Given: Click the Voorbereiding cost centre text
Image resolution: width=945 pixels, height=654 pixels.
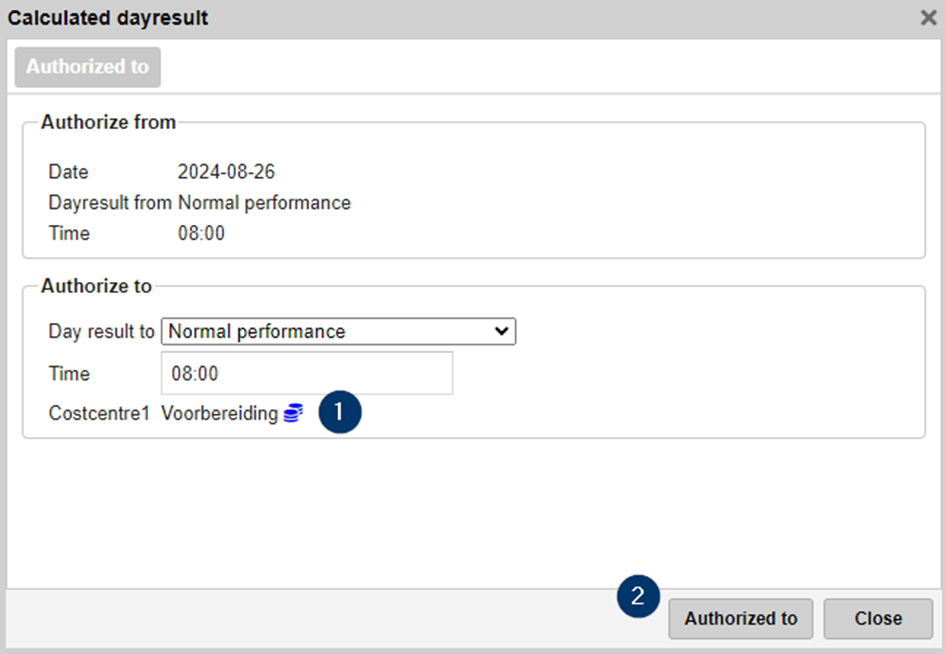Looking at the screenshot, I should click(219, 413).
